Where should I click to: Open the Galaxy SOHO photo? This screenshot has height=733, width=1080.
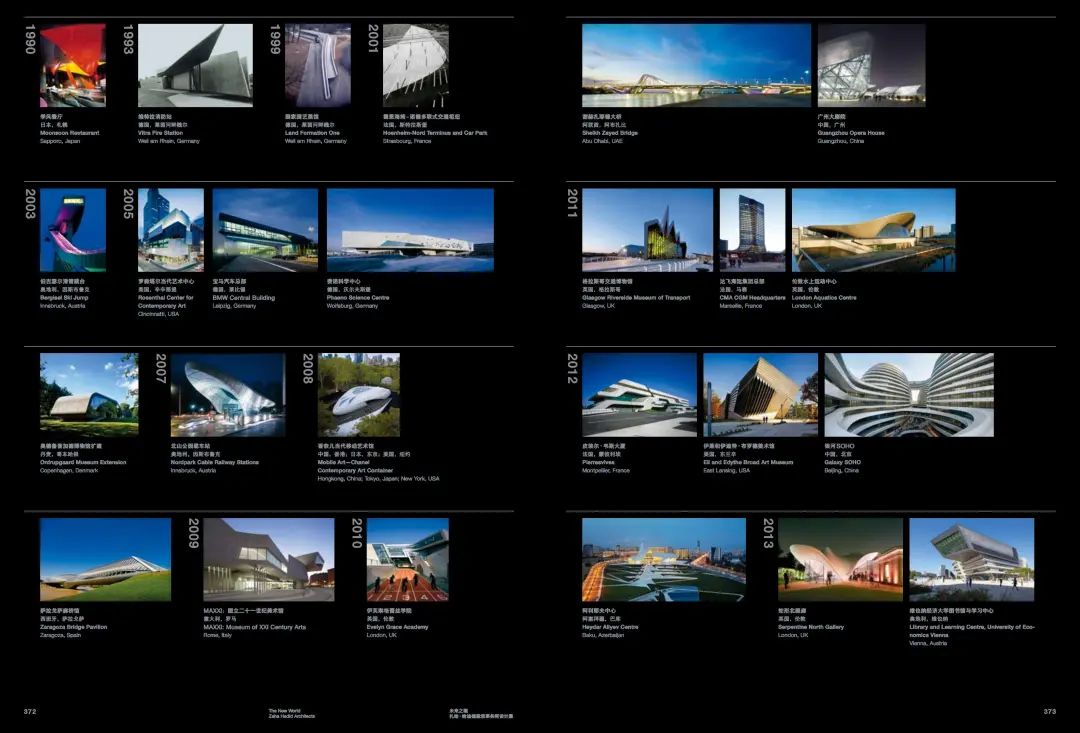coord(909,395)
